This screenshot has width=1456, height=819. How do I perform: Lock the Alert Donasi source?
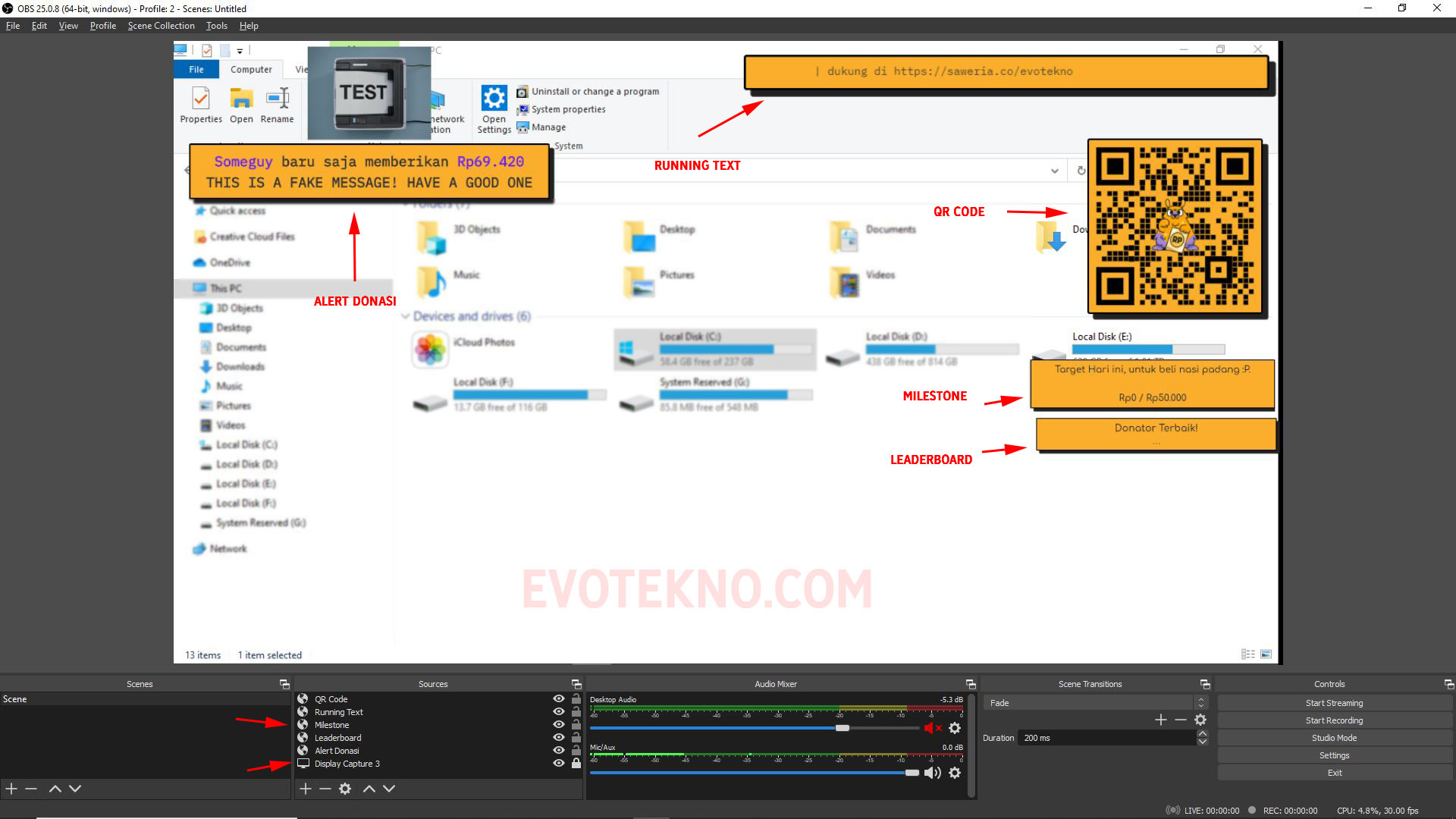click(x=576, y=751)
